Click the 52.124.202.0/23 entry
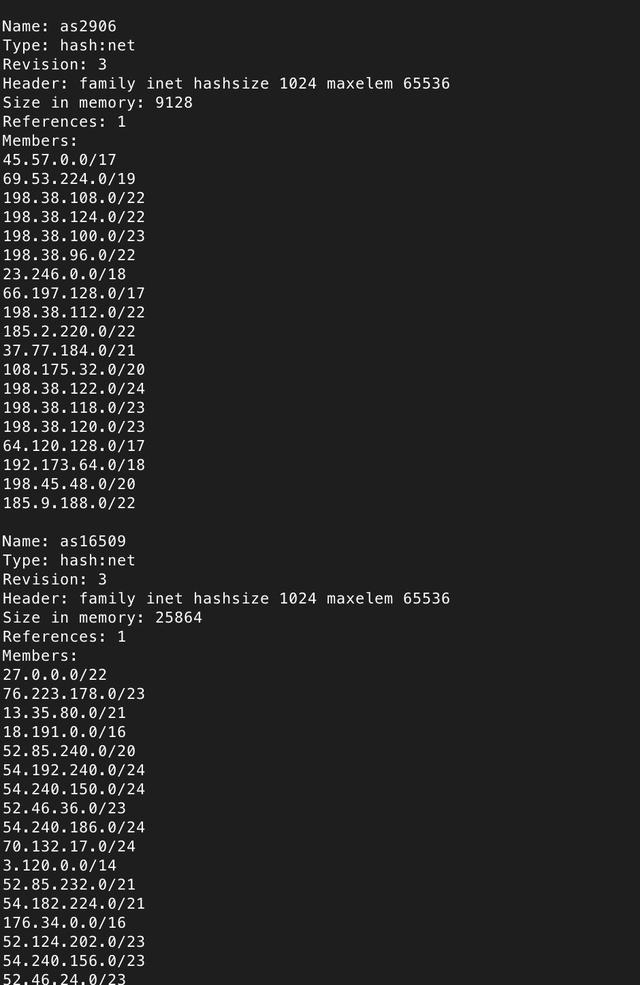Viewport: 640px width, 985px height. (73, 942)
